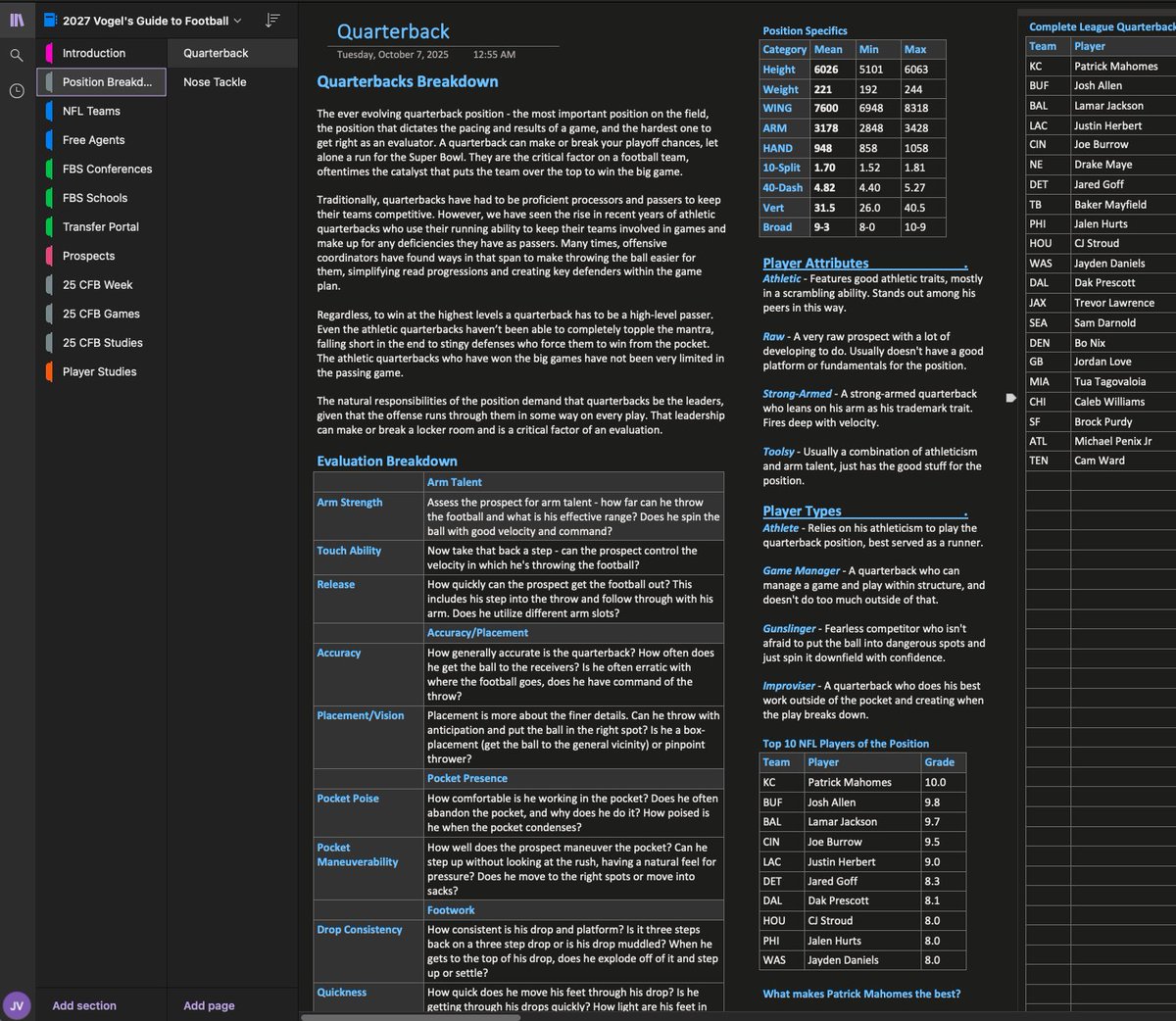Click the Quarterbacks Breakdown heading

pos(408,81)
